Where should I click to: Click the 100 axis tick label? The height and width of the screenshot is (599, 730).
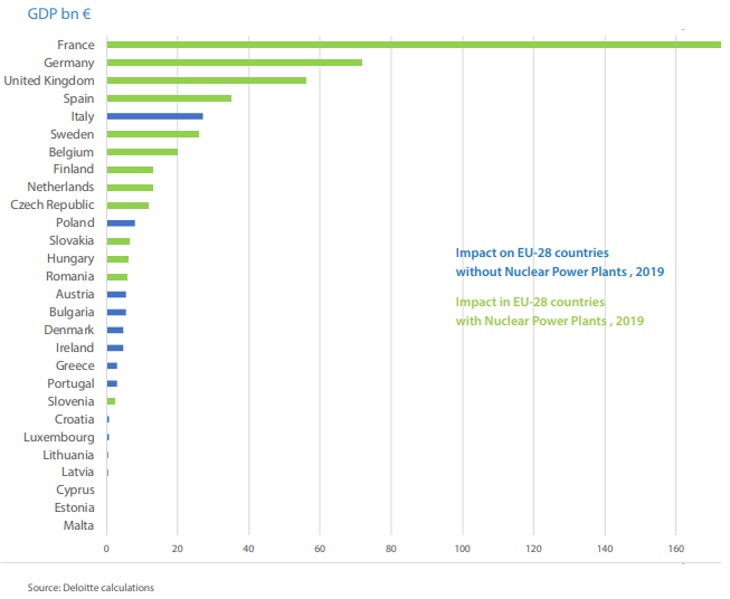[462, 549]
